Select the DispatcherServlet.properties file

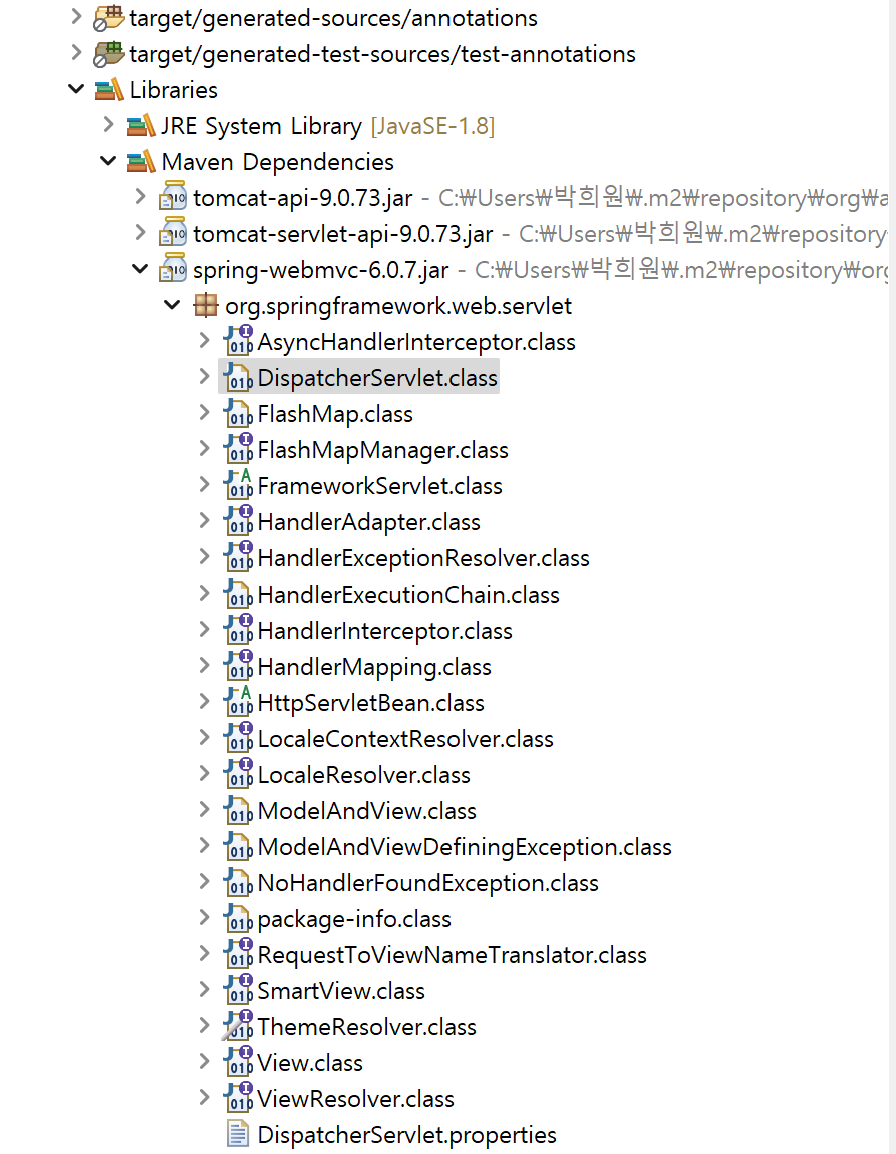point(407,1135)
